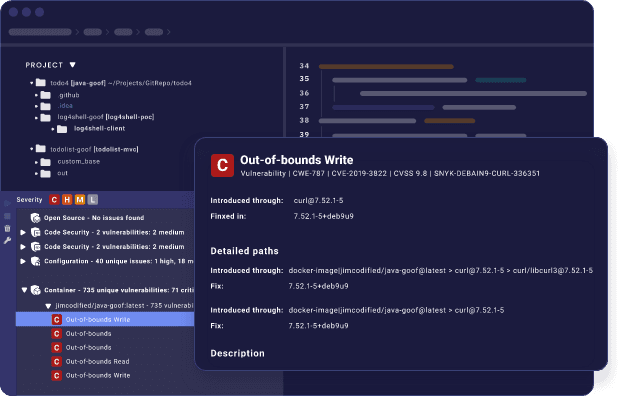Toggle the Medium severity filter
619x396 pixels.
(80, 200)
